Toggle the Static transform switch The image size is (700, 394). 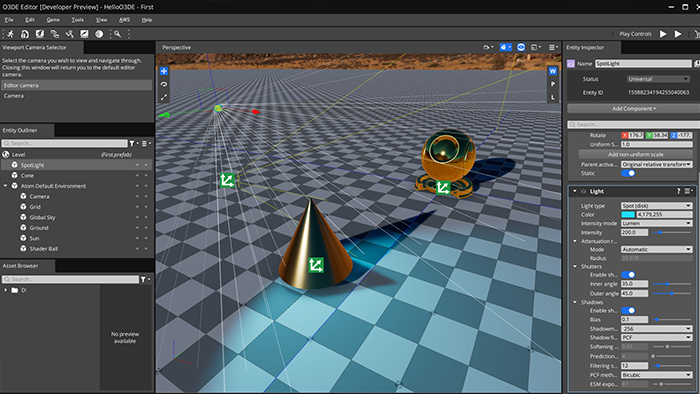[x=628, y=173]
